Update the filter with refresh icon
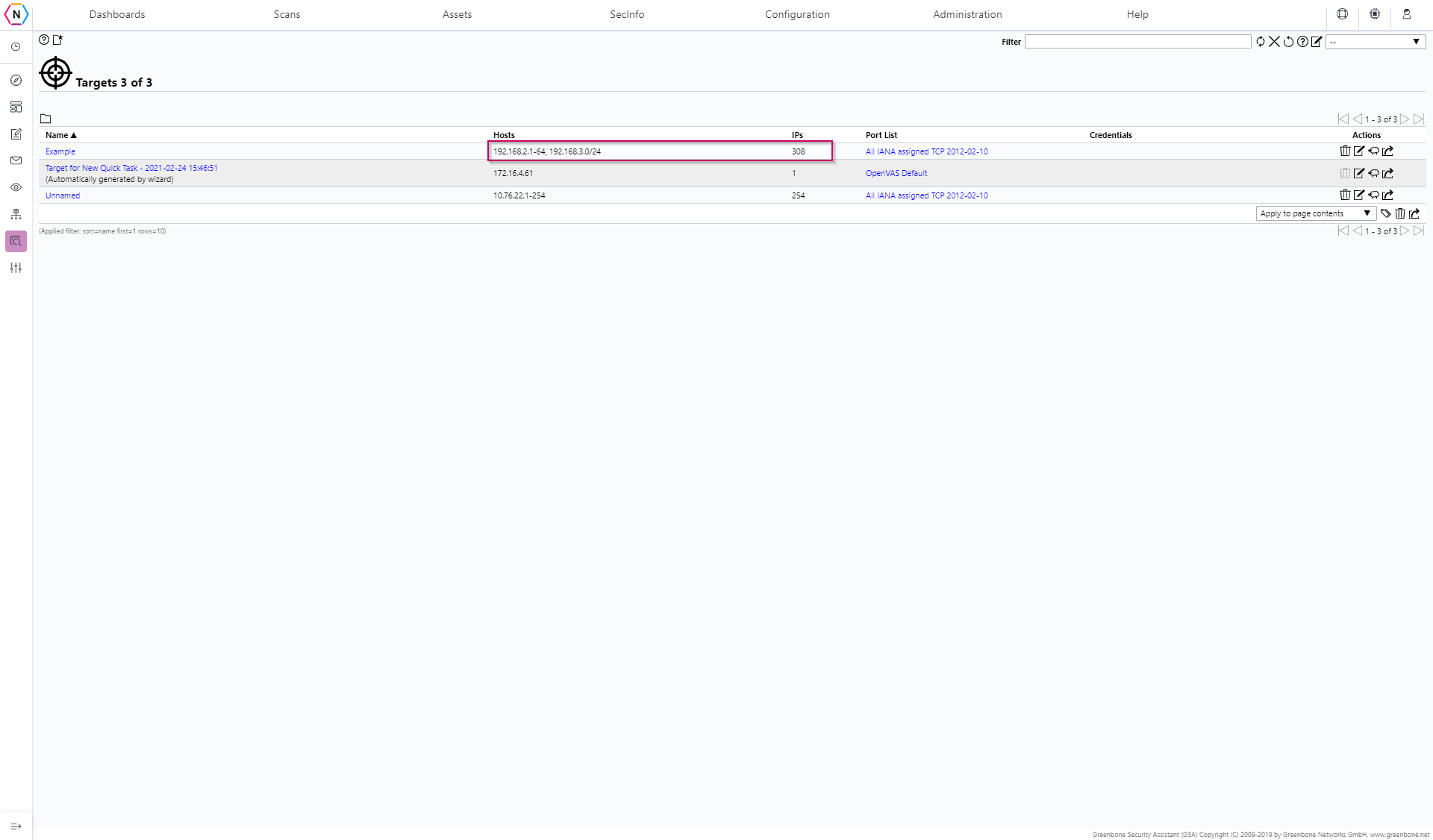 1261,42
